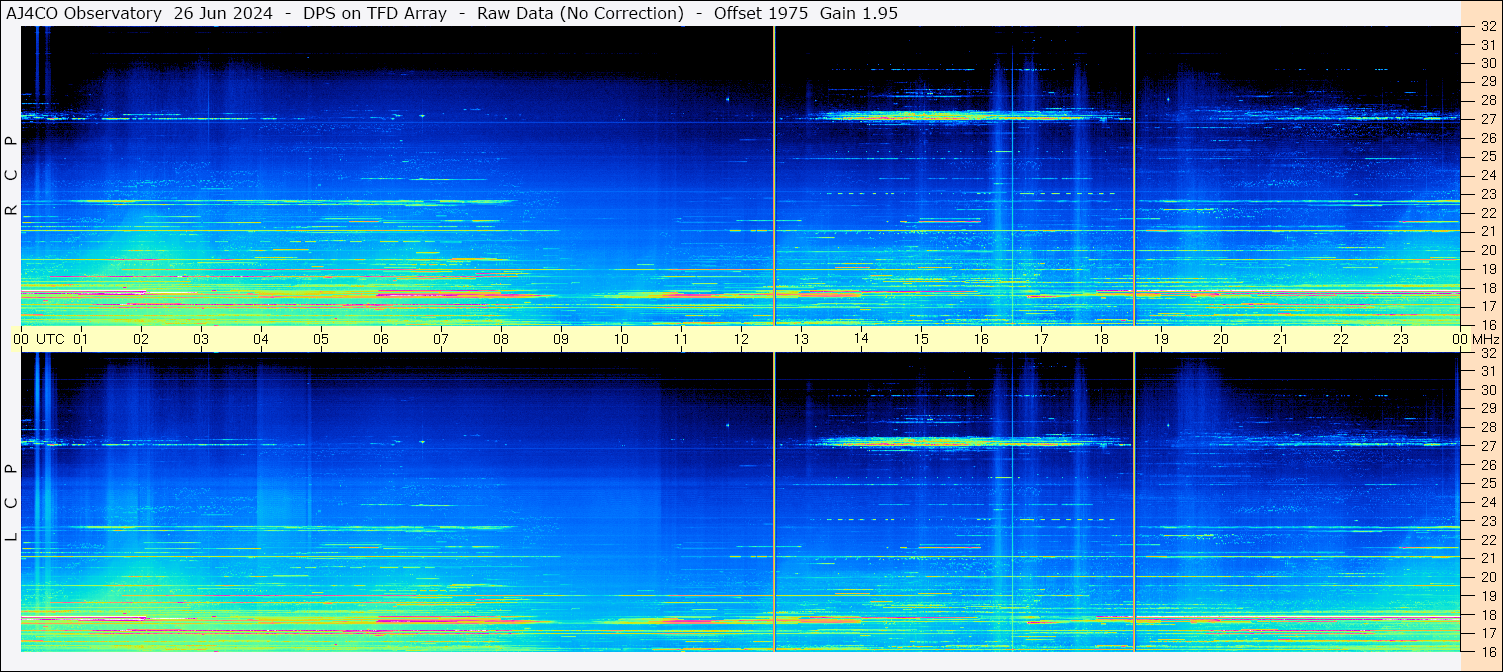Select hour 12 on the time axis
This screenshot has height=672, width=1503.
coord(741,339)
